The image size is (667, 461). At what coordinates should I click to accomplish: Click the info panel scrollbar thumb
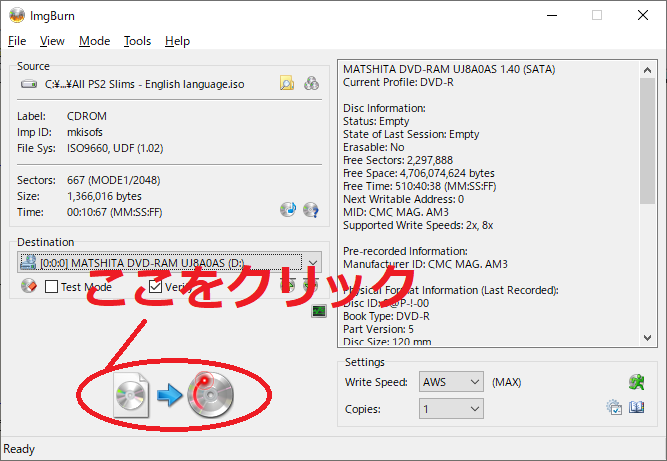point(647,141)
